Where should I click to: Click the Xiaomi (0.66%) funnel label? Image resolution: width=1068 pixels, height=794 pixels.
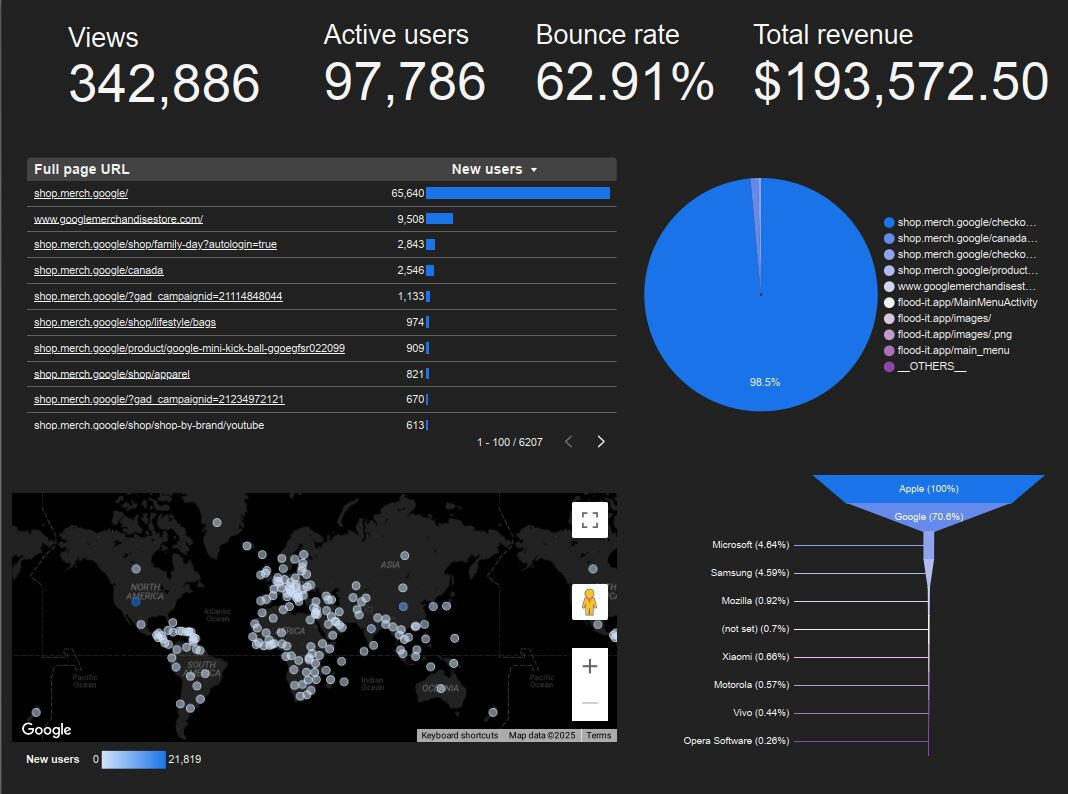pyautogui.click(x=755, y=656)
